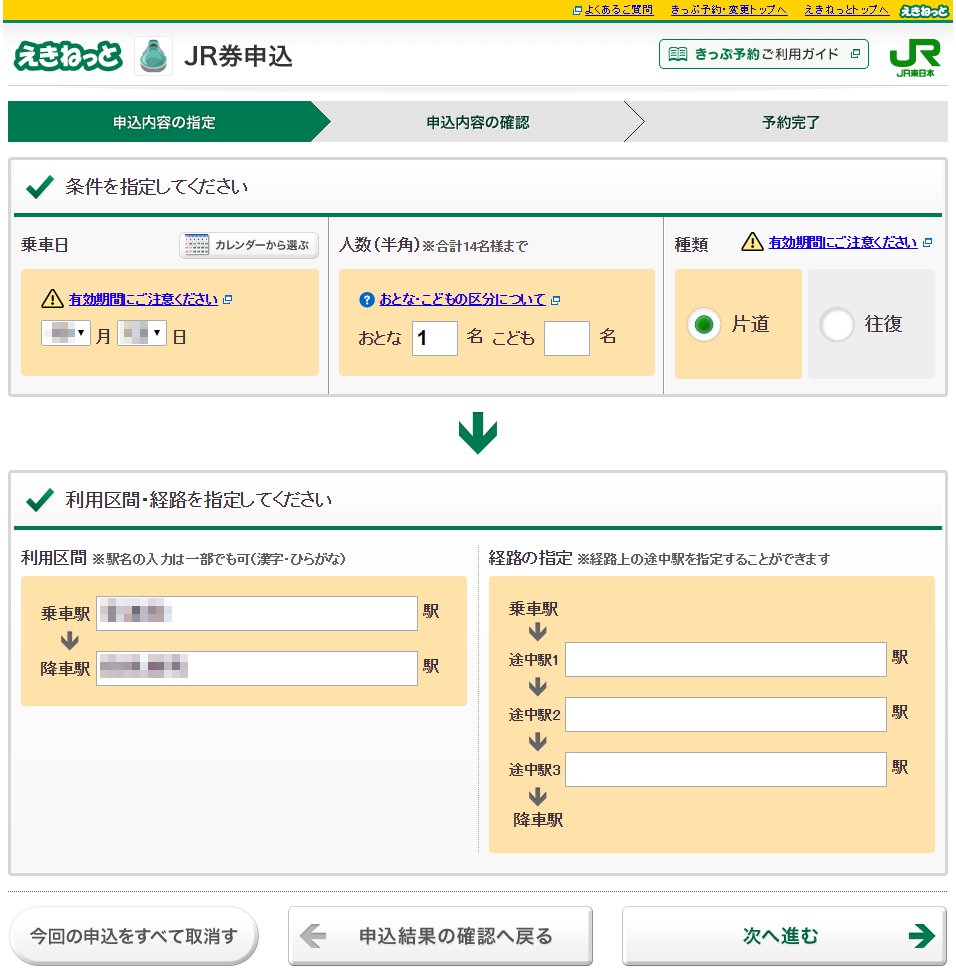Viewport: 956px width, 976px height.
Task: Click the warning triangle icon under 乗車日
Action: click(52, 299)
